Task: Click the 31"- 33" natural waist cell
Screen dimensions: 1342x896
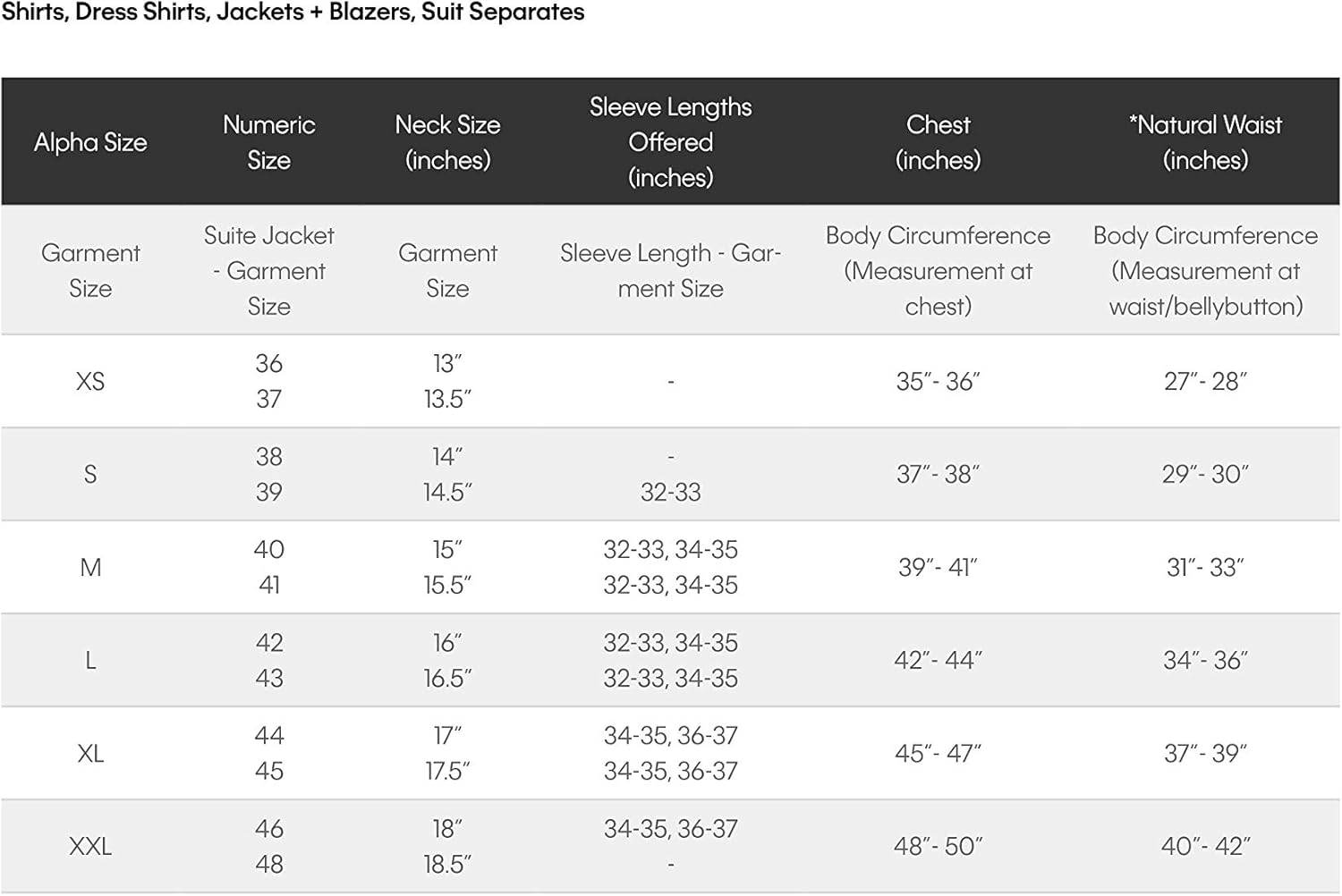Action: click(x=1205, y=568)
